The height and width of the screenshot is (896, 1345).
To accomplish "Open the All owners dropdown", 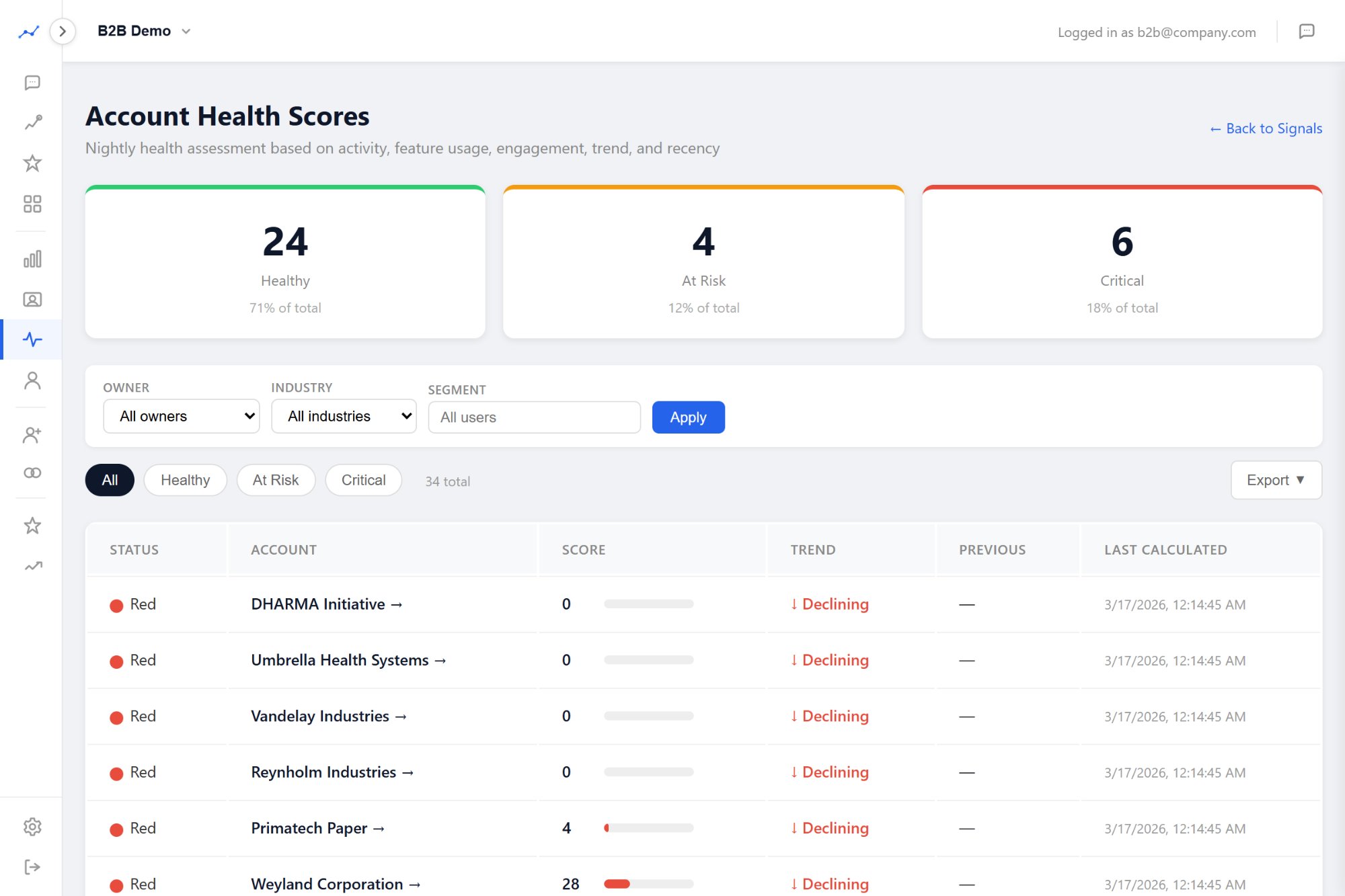I will point(181,416).
